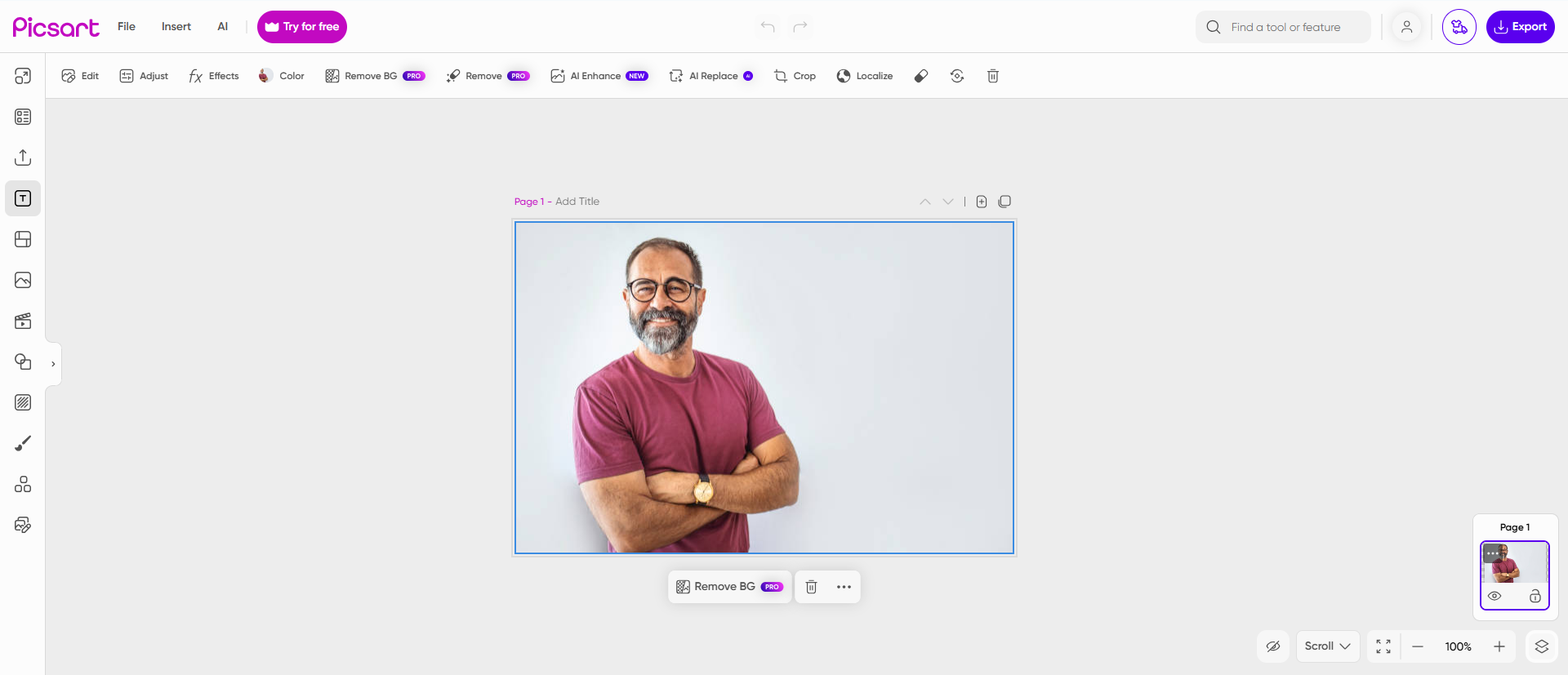Viewport: 1568px width, 675px height.
Task: Open the Layout sidebar tool
Action: pyautogui.click(x=23, y=76)
